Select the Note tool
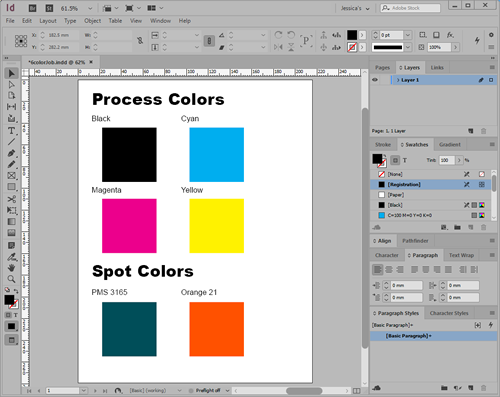 coord(11,246)
